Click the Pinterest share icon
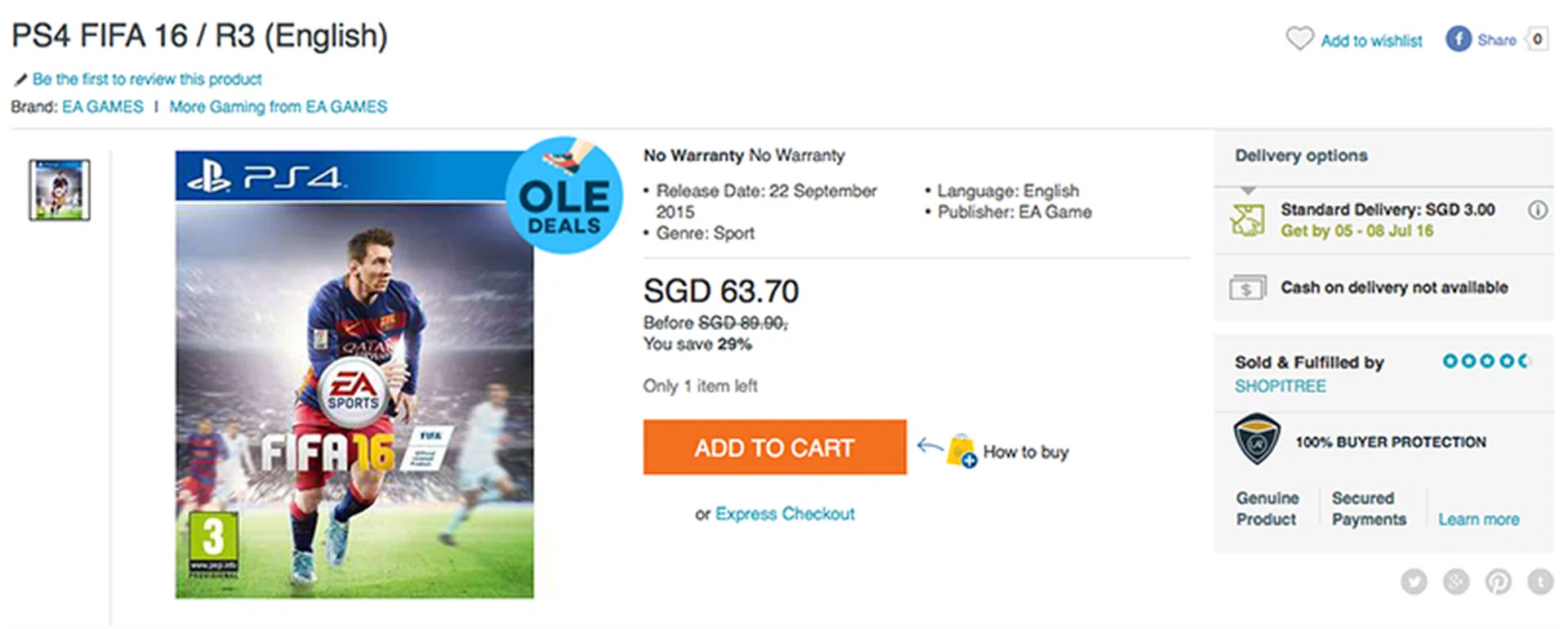This screenshot has height=629, width=1568. 1499,582
